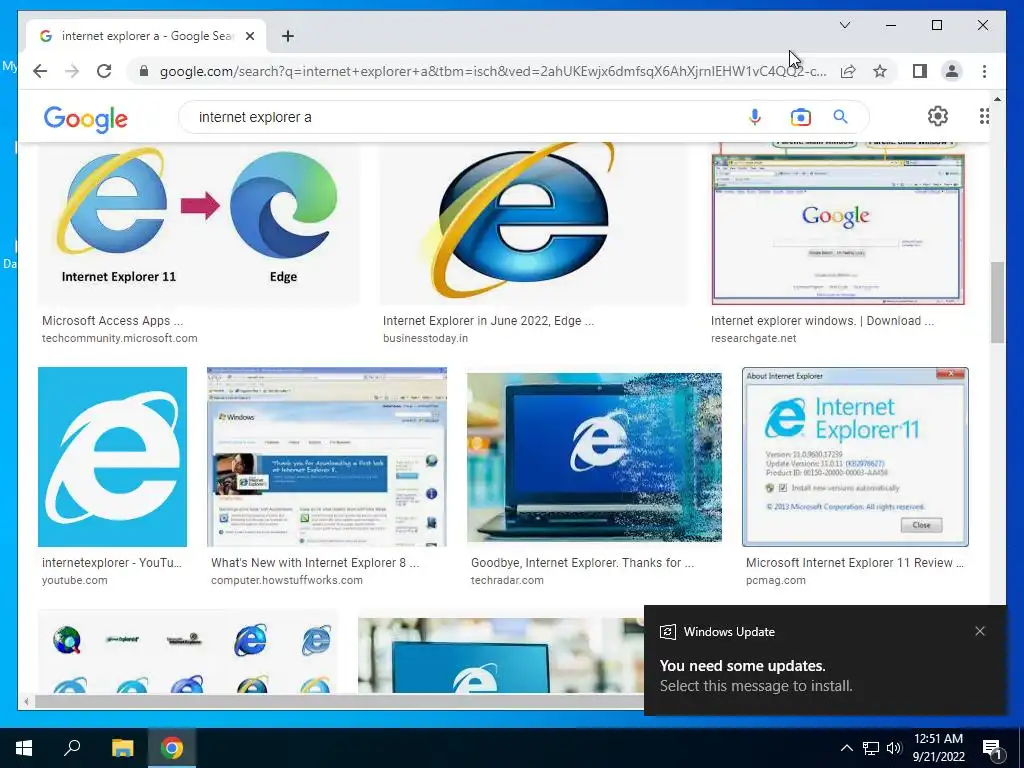Bookmark this tab with the star
Image resolution: width=1024 pixels, height=768 pixels.
click(880, 71)
